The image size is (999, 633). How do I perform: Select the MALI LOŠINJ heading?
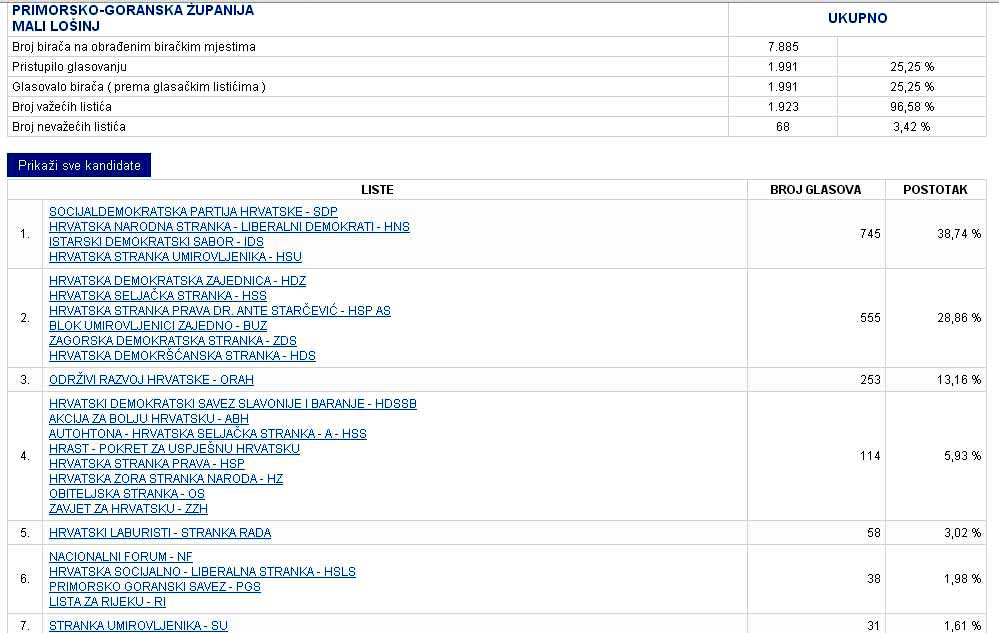pyautogui.click(x=56, y=27)
